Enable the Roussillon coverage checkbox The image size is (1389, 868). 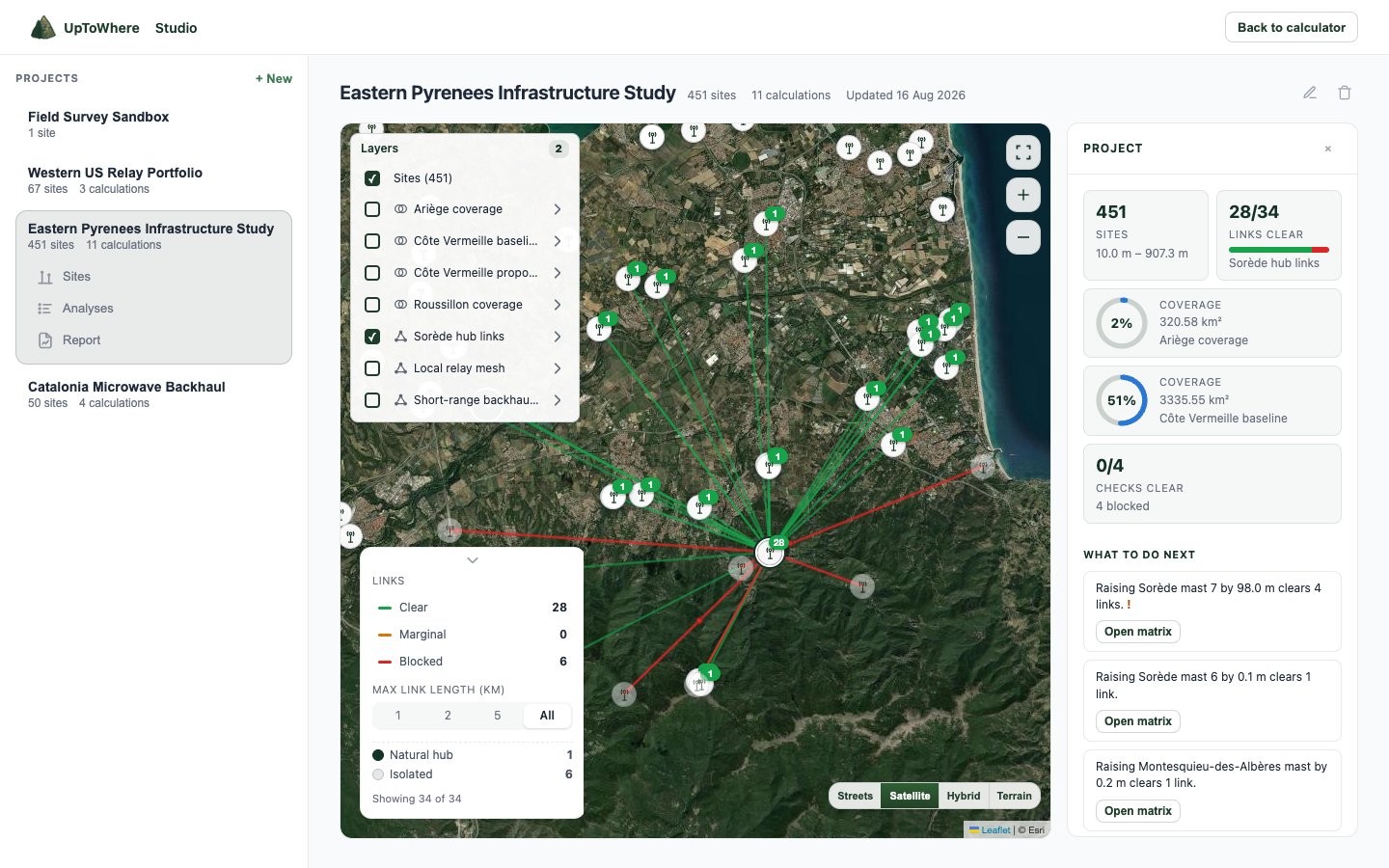tap(372, 305)
